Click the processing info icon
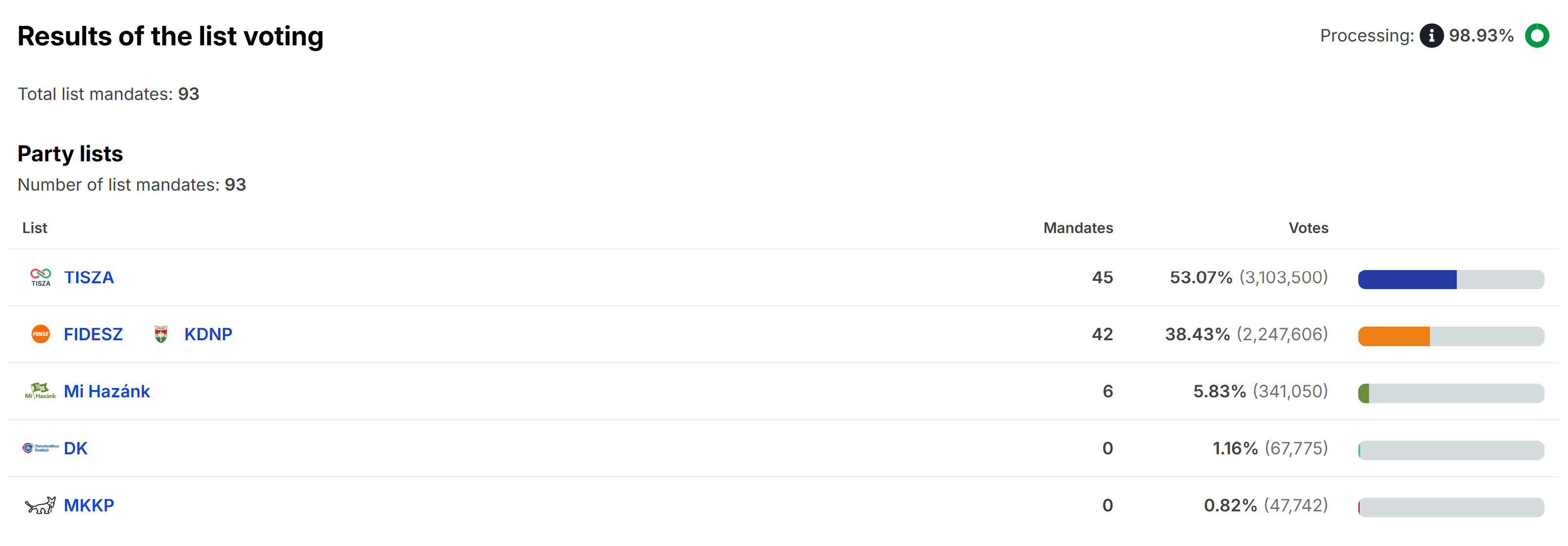 click(1431, 35)
